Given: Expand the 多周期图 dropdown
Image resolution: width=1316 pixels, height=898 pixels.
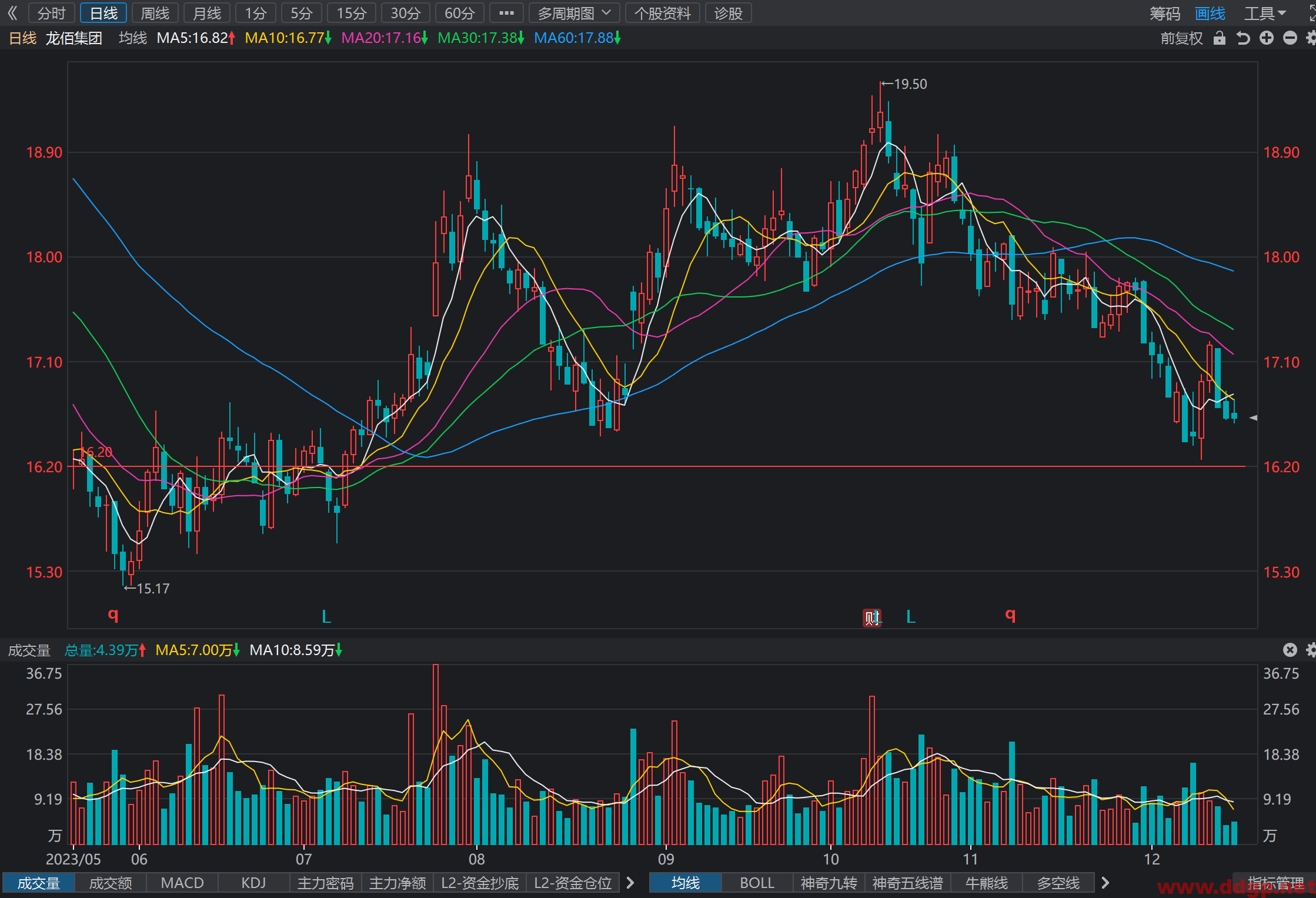Looking at the screenshot, I should [575, 13].
